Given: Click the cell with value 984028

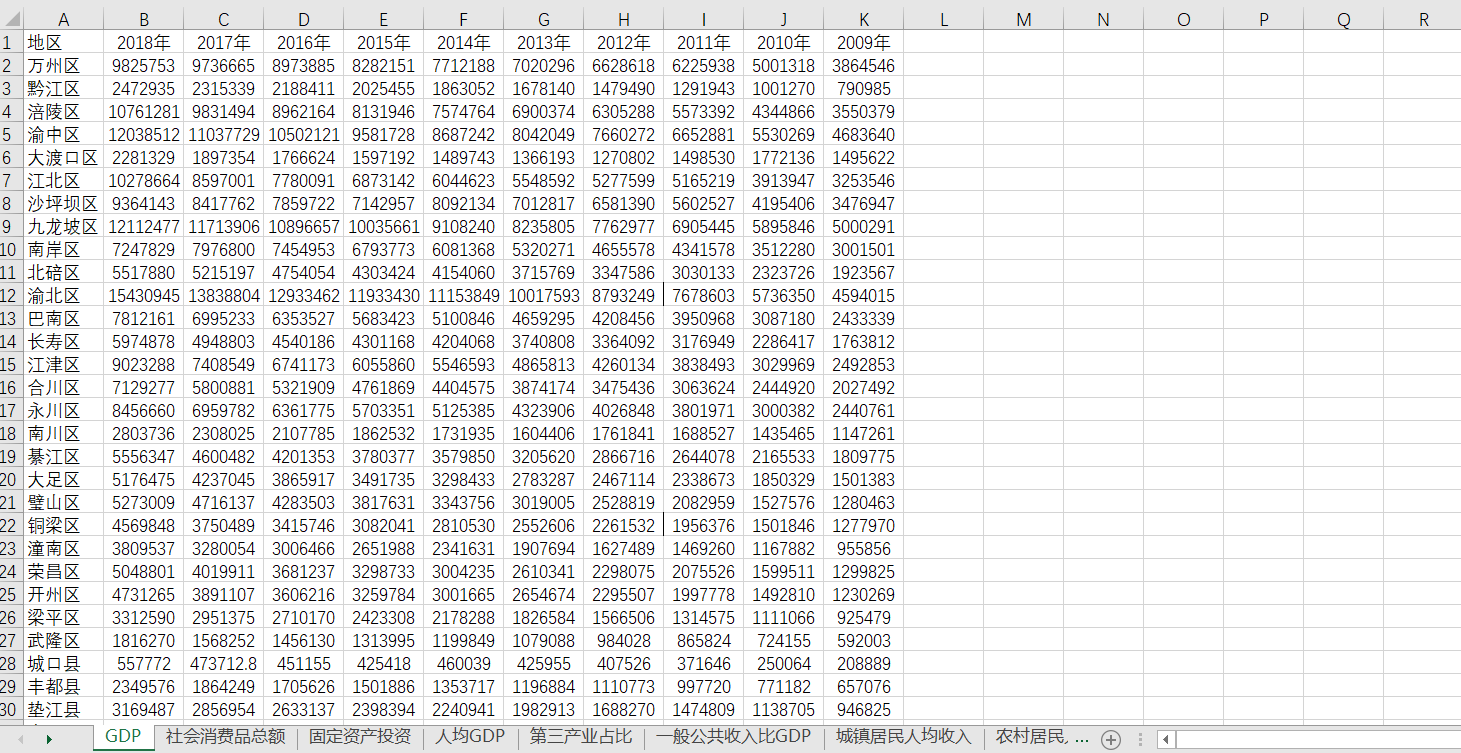Looking at the screenshot, I should click(624, 641).
